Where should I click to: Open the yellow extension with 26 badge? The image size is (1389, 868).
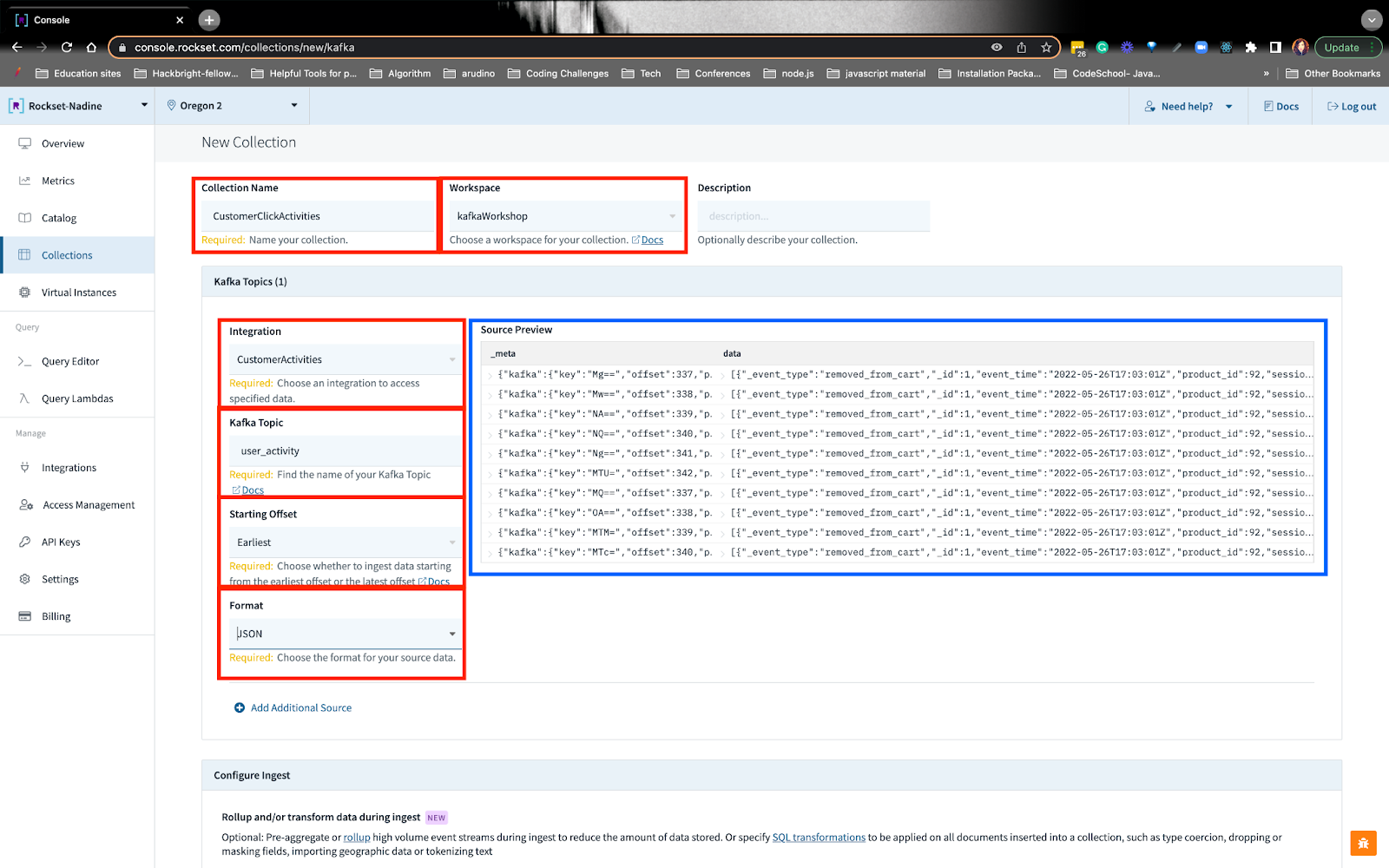point(1077,49)
